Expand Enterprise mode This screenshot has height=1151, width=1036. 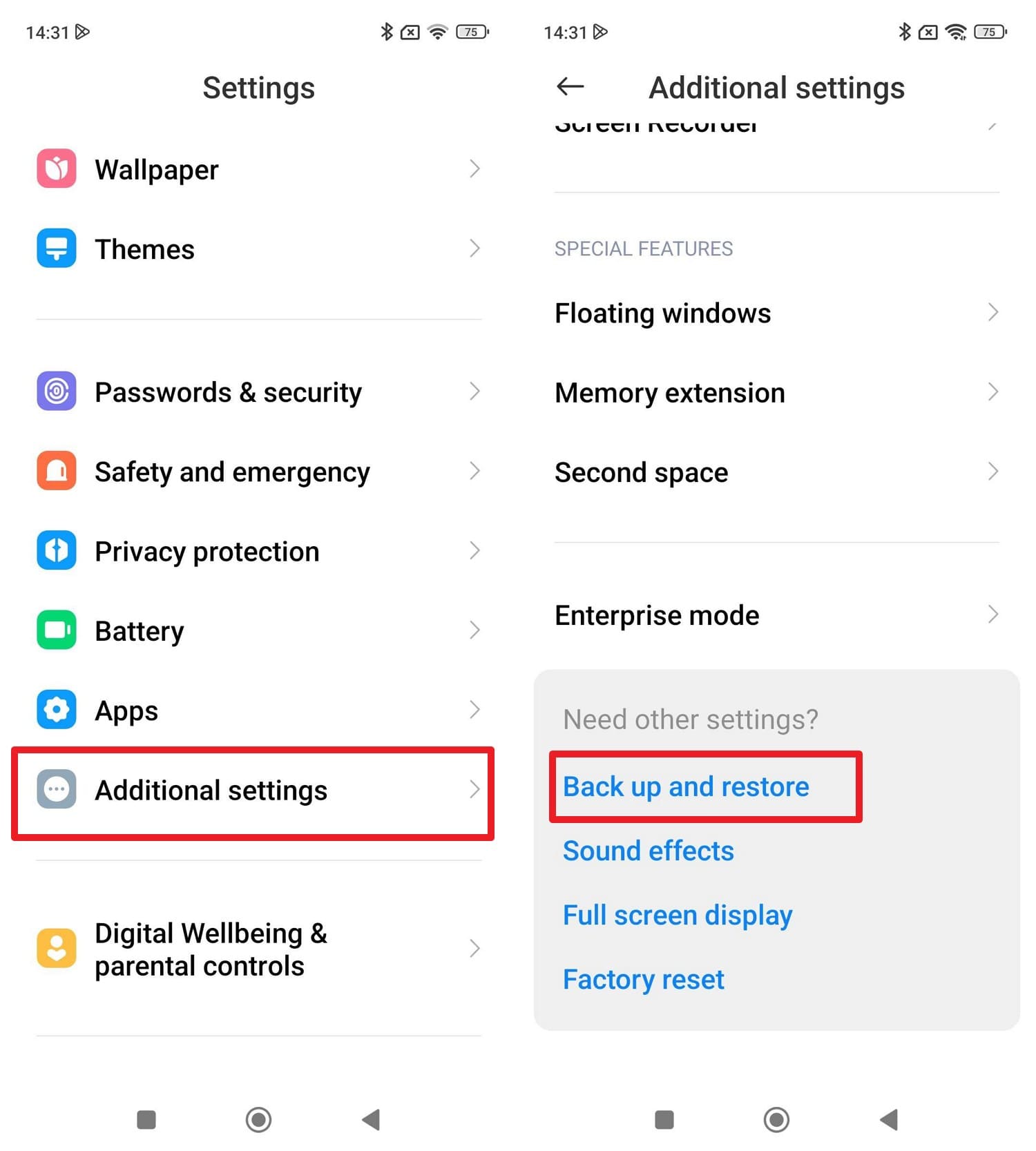[992, 615]
